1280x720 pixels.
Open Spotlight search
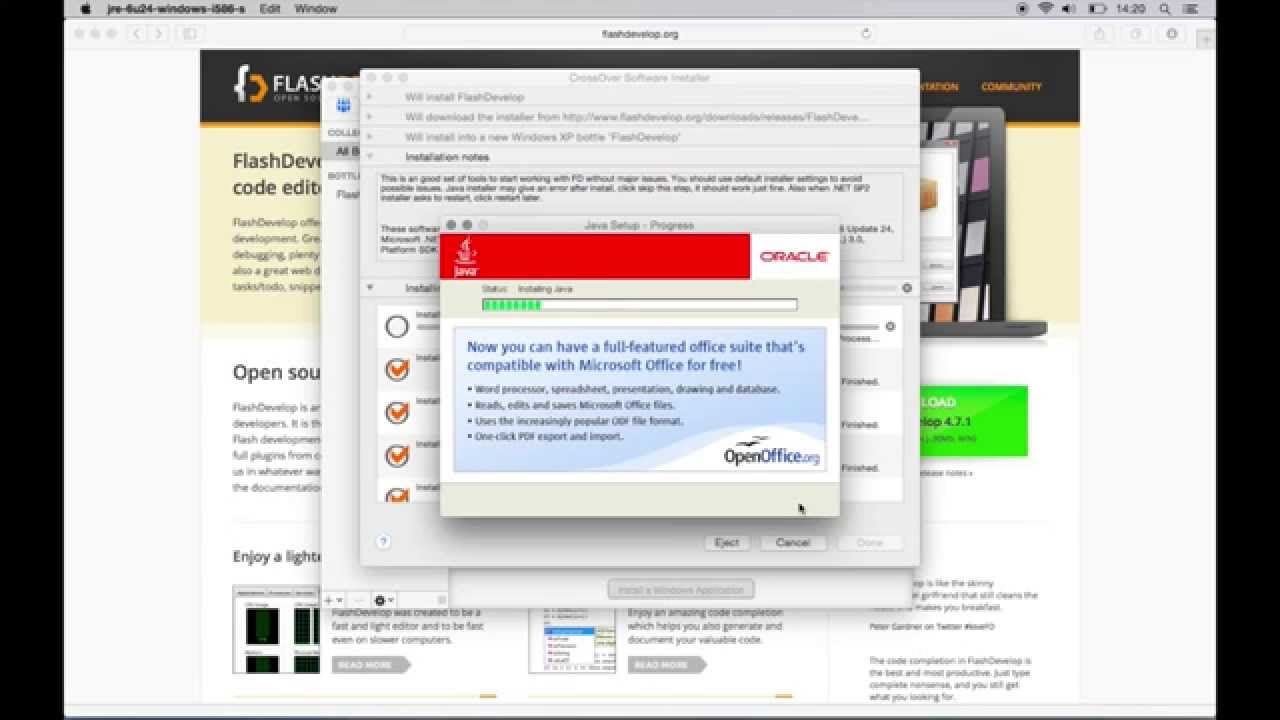pos(1165,8)
